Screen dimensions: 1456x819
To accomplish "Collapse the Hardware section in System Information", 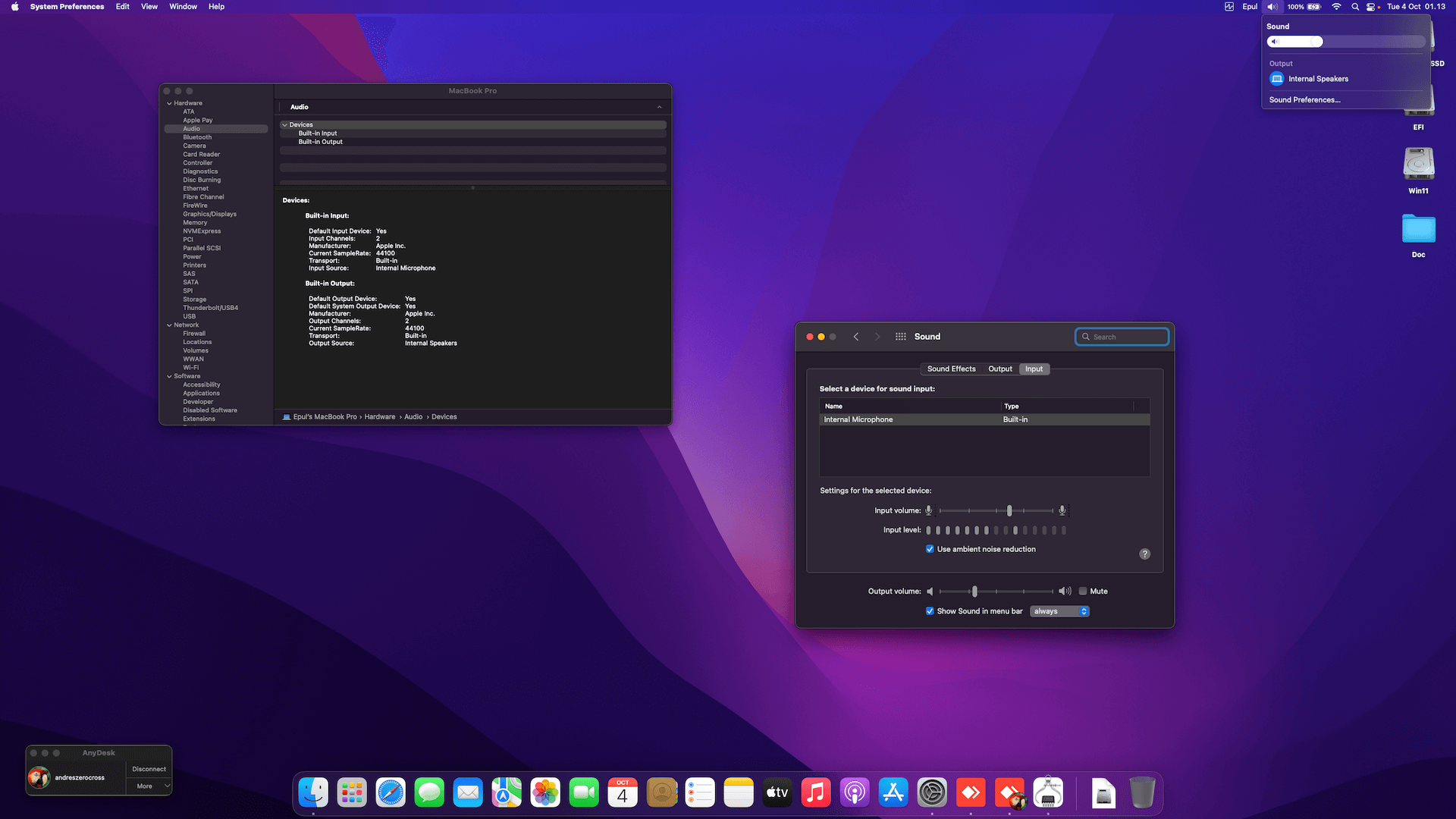I will pyautogui.click(x=169, y=103).
